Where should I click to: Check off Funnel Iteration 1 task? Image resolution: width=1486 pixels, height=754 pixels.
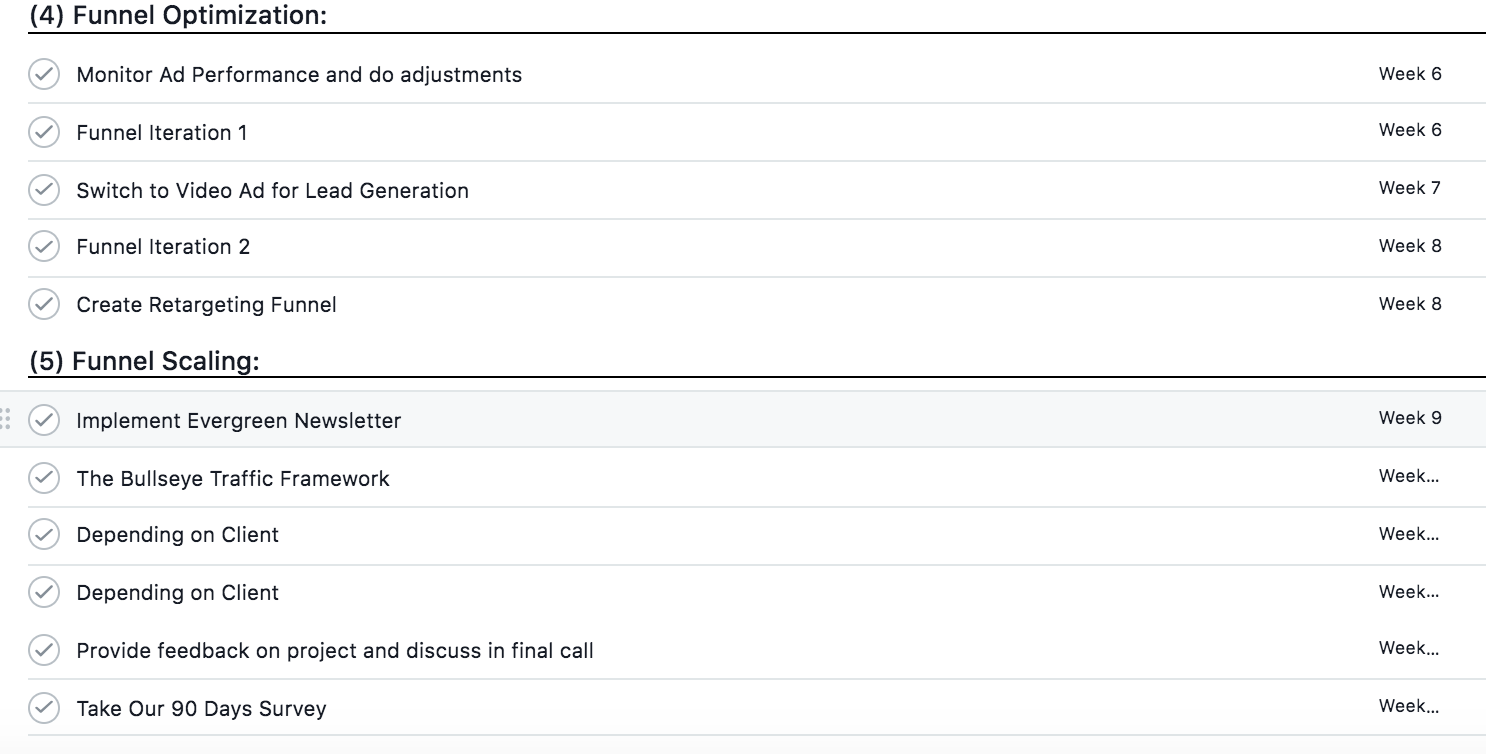[x=44, y=132]
